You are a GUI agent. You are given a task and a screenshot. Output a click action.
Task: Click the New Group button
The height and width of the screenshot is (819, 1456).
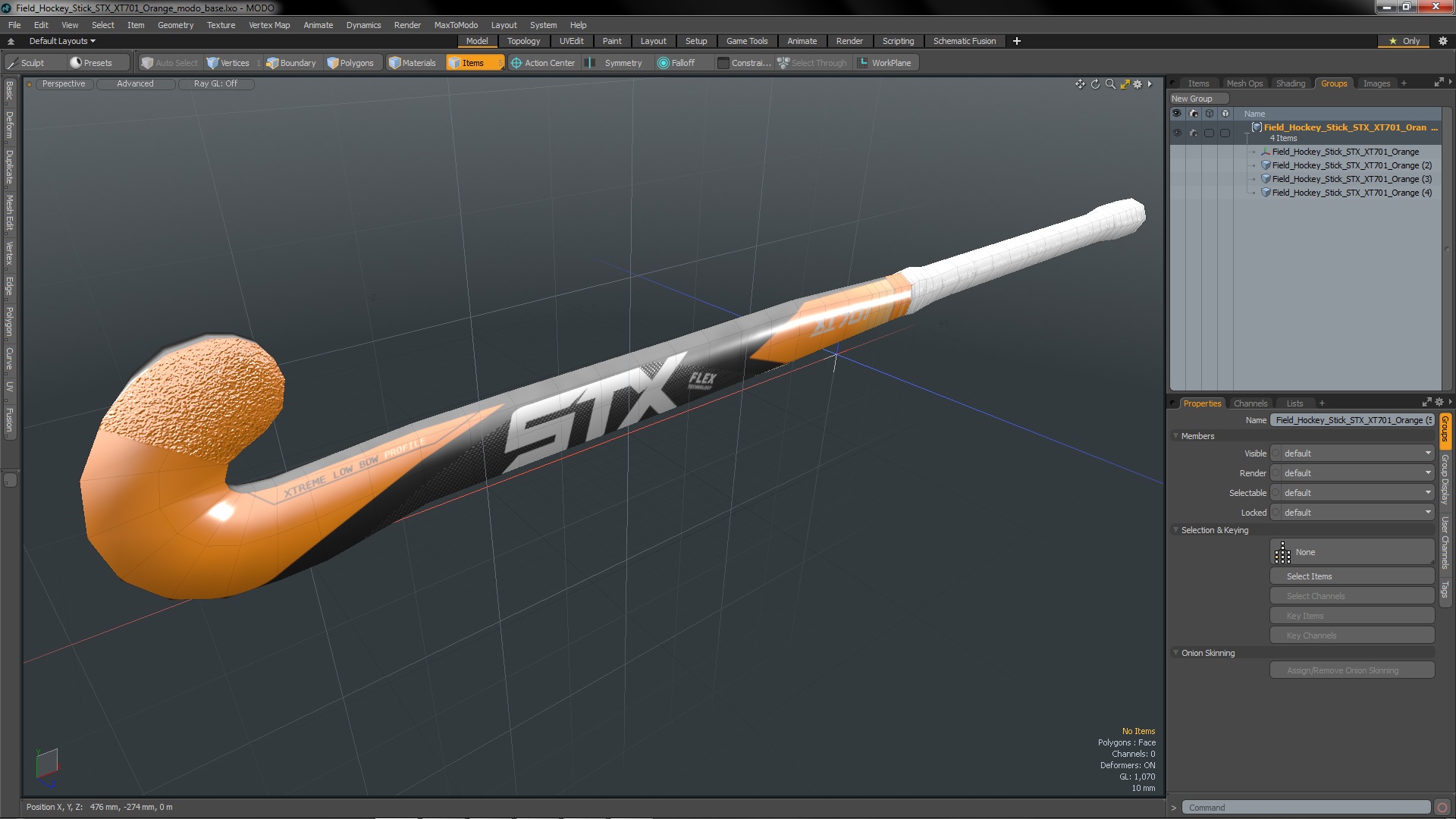(x=1198, y=99)
